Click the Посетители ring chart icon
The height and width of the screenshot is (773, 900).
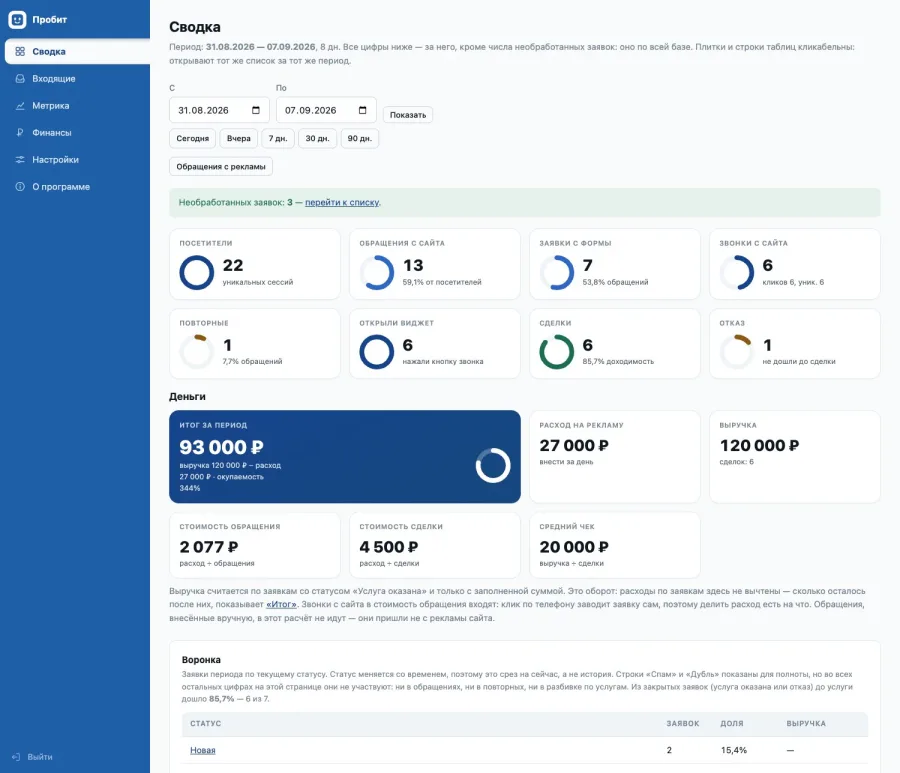point(197,272)
